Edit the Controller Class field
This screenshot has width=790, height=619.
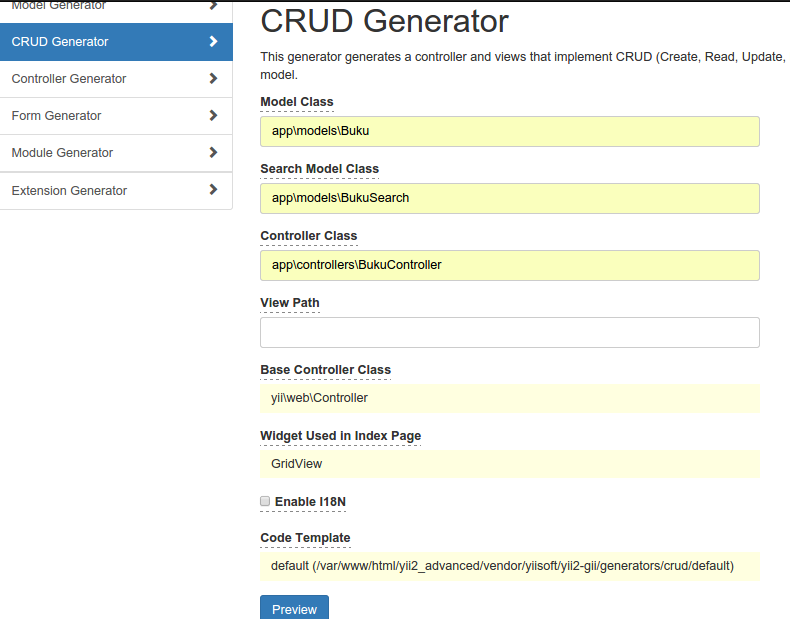[x=510, y=265]
